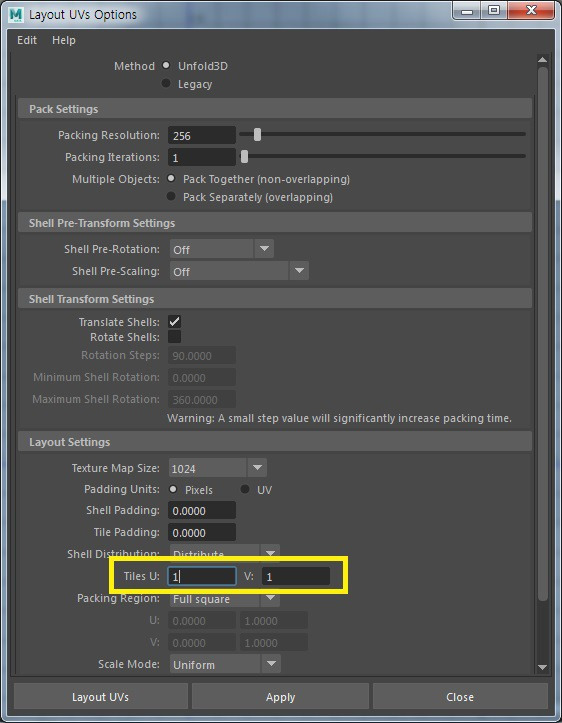
Task: Choose Pack Together (non-overlapping) option
Action: (x=171, y=178)
